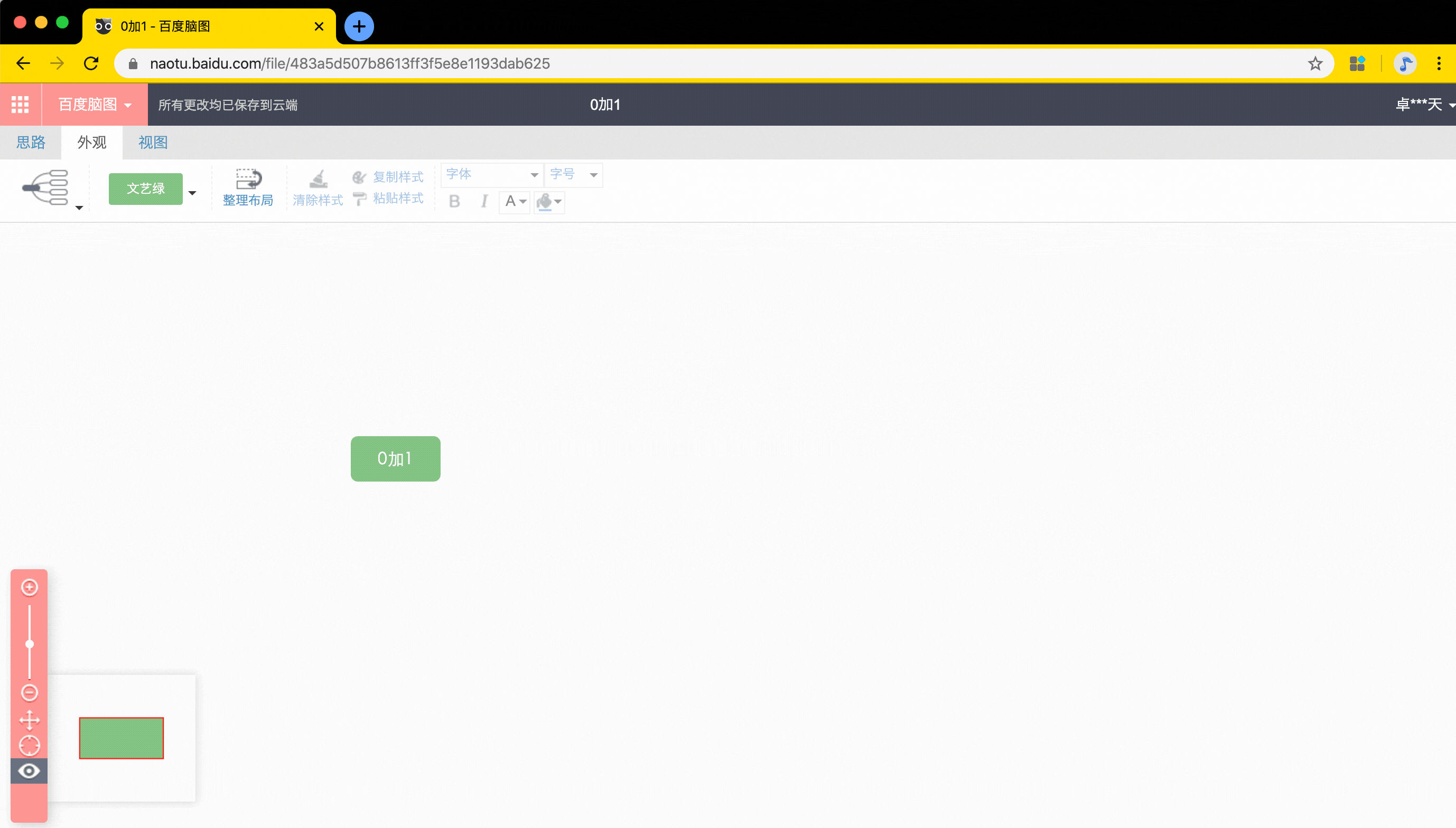Open the 百度脑图 main menu button
Image resolution: width=1456 pixels, height=828 pixels.
(x=95, y=105)
